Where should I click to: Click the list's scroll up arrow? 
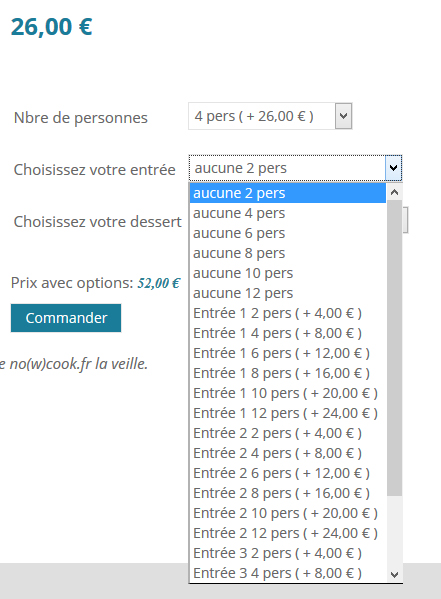tap(394, 192)
